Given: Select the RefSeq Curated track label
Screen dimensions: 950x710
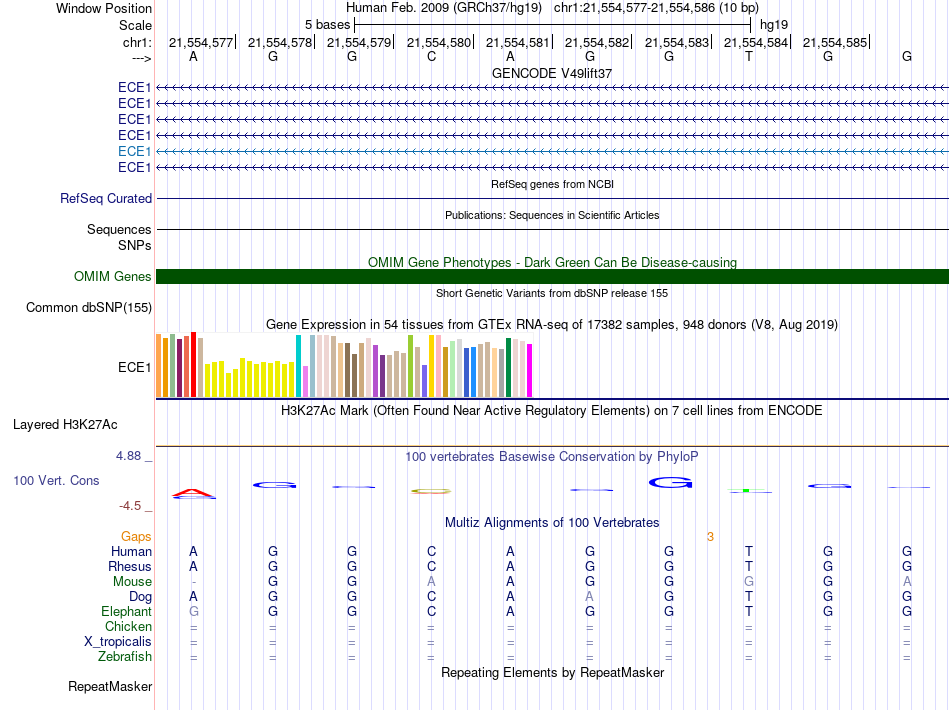Looking at the screenshot, I should (x=106, y=199).
